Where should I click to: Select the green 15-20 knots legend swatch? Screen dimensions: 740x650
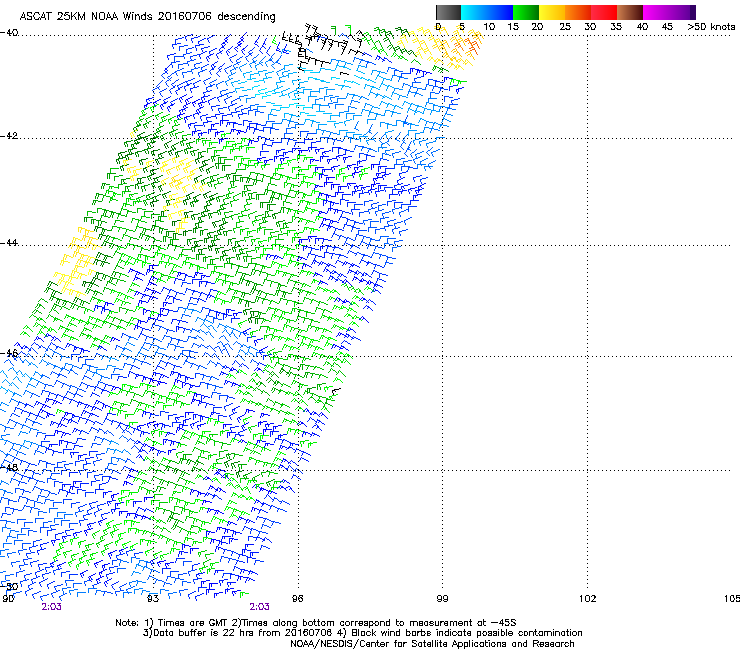[x=526, y=12]
